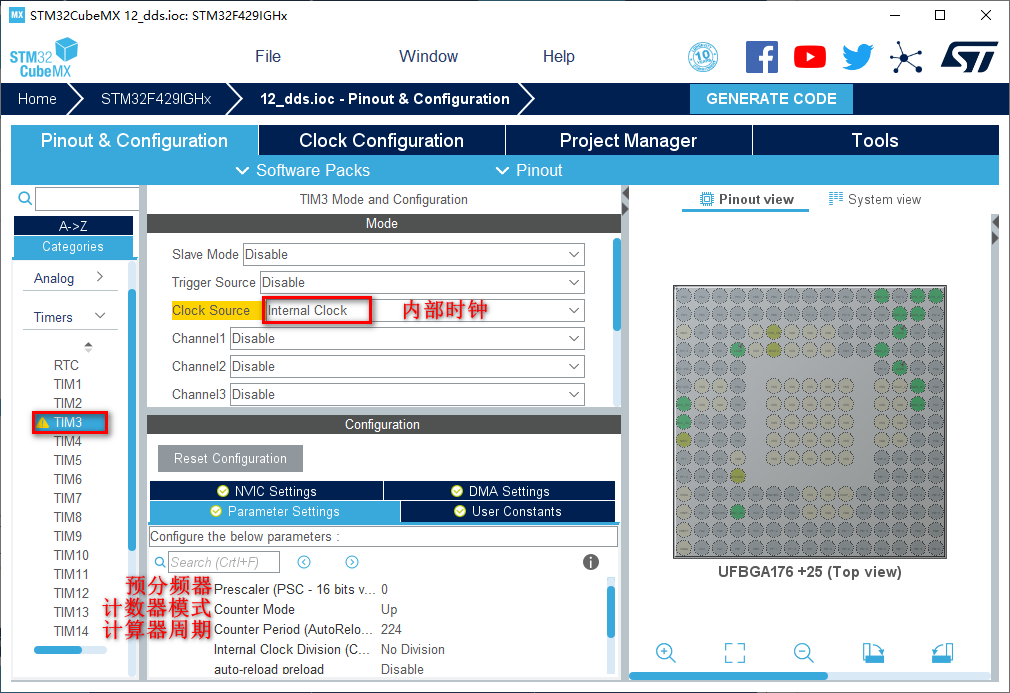
Task: Click the zoom in magnifier icon
Action: [666, 653]
